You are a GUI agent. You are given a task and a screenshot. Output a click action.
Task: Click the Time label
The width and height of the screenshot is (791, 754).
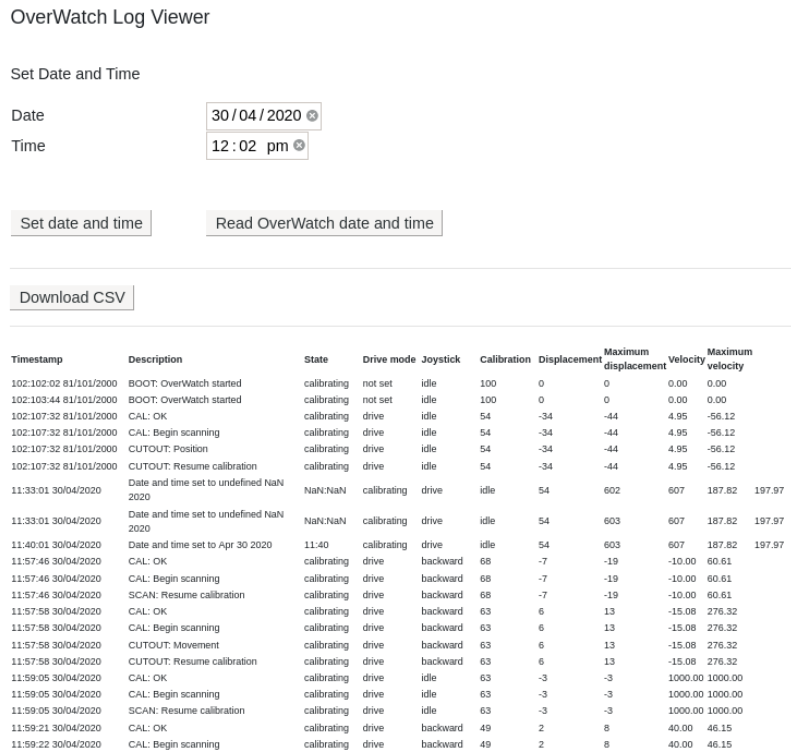coord(28,146)
